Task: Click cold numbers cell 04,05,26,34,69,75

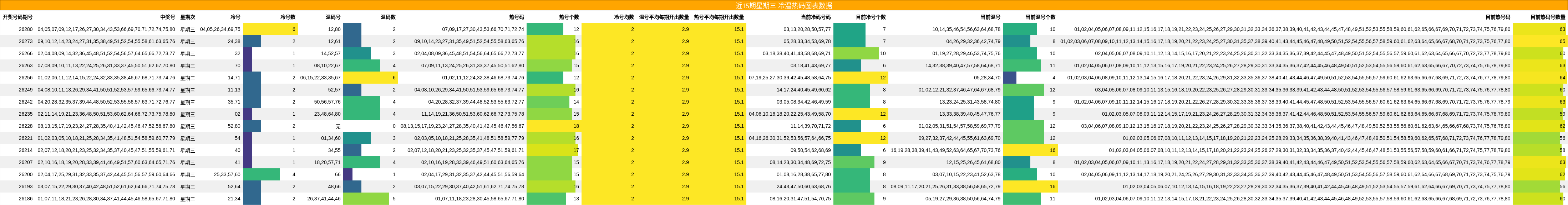Action: click(220, 29)
